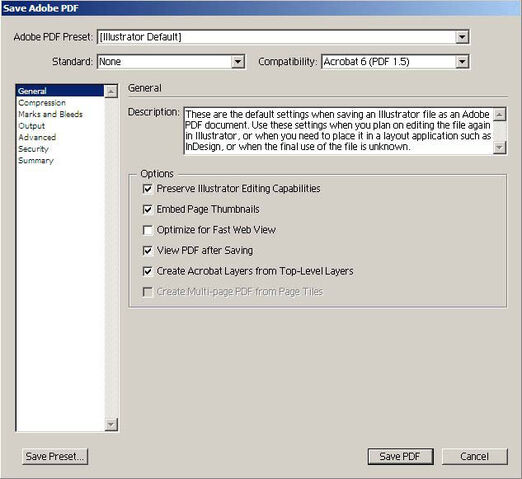Select the Compression category

[x=42, y=103]
